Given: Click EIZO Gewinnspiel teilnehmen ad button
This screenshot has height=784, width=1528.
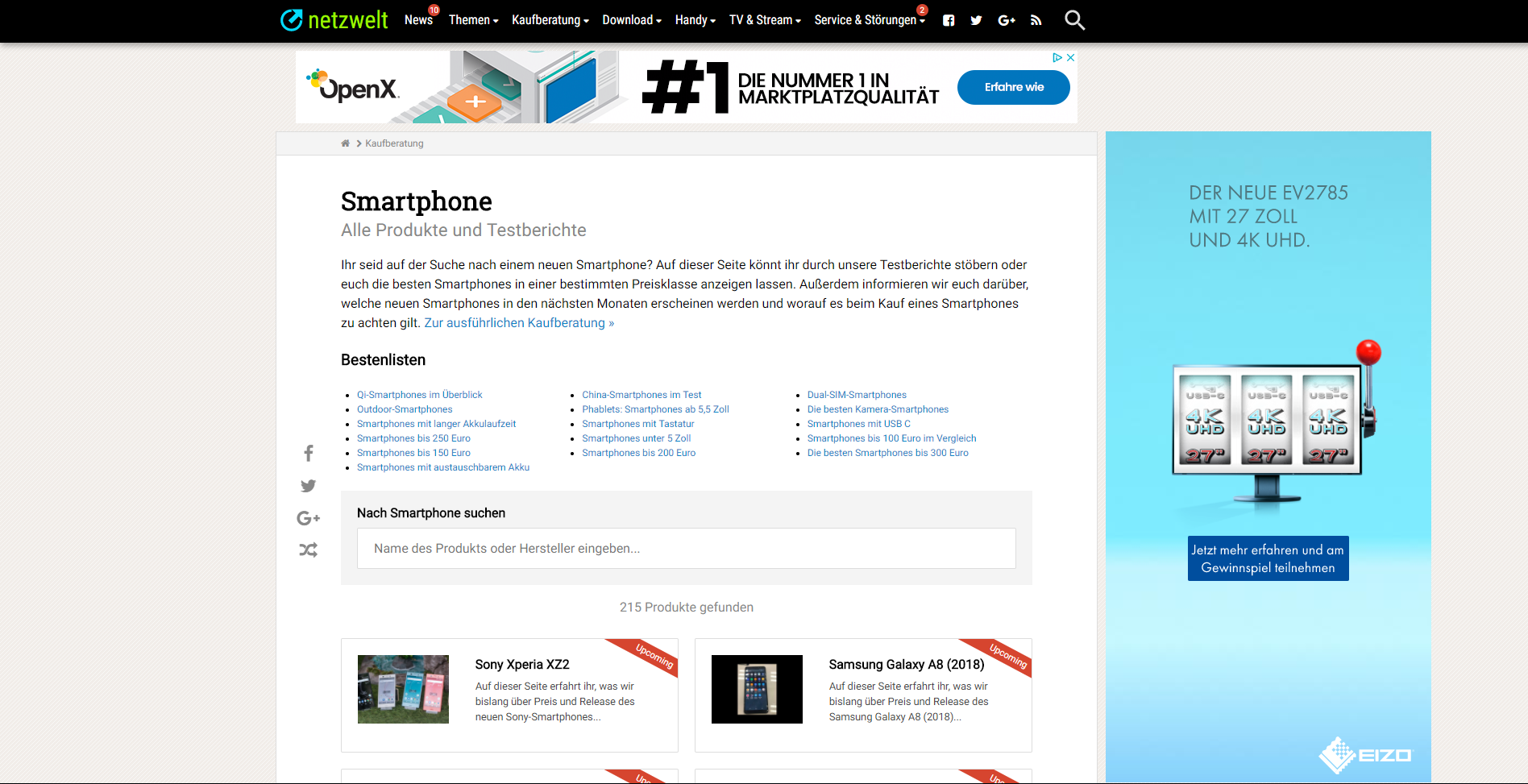Looking at the screenshot, I should (x=1268, y=558).
